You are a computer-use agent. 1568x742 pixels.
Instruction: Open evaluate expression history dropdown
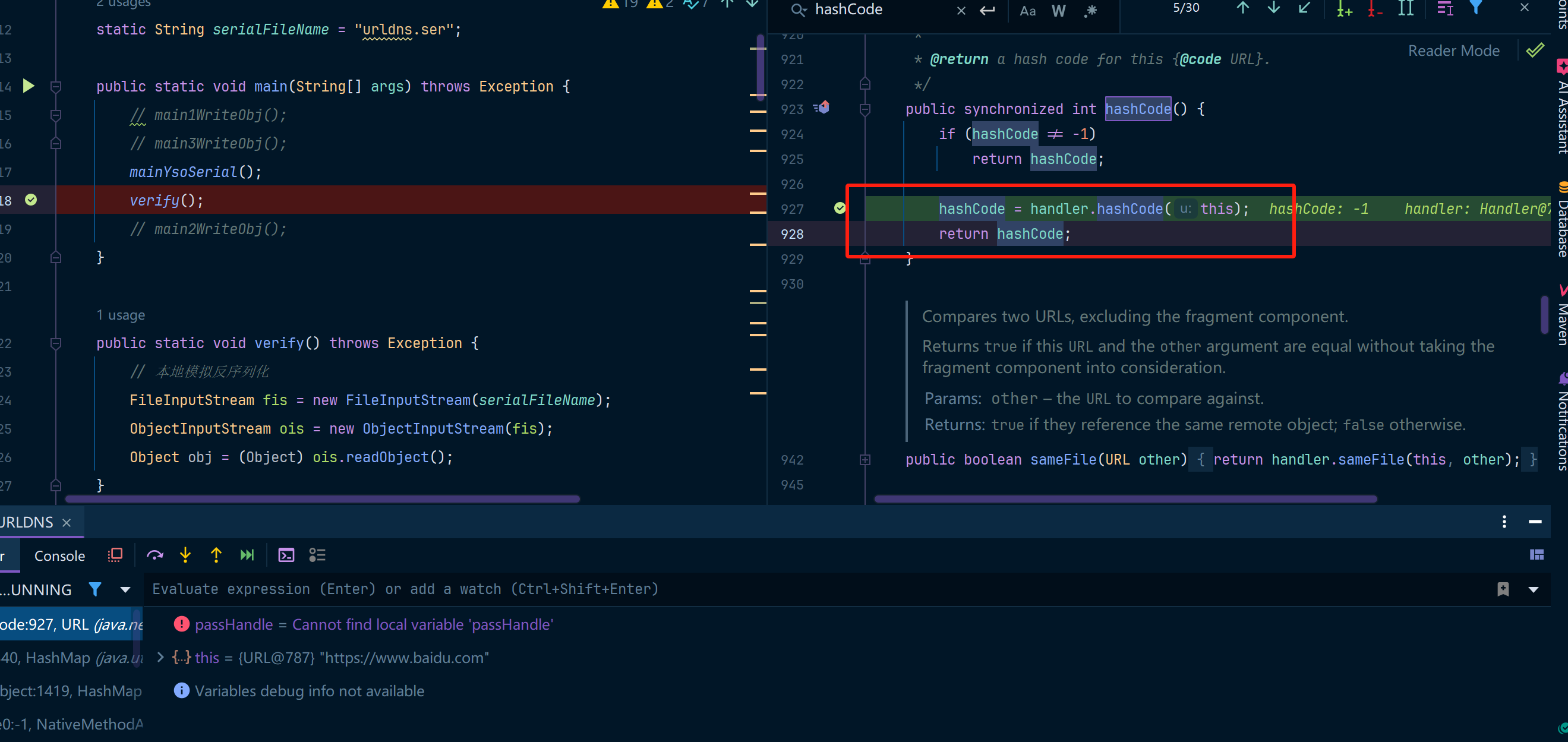(1534, 590)
